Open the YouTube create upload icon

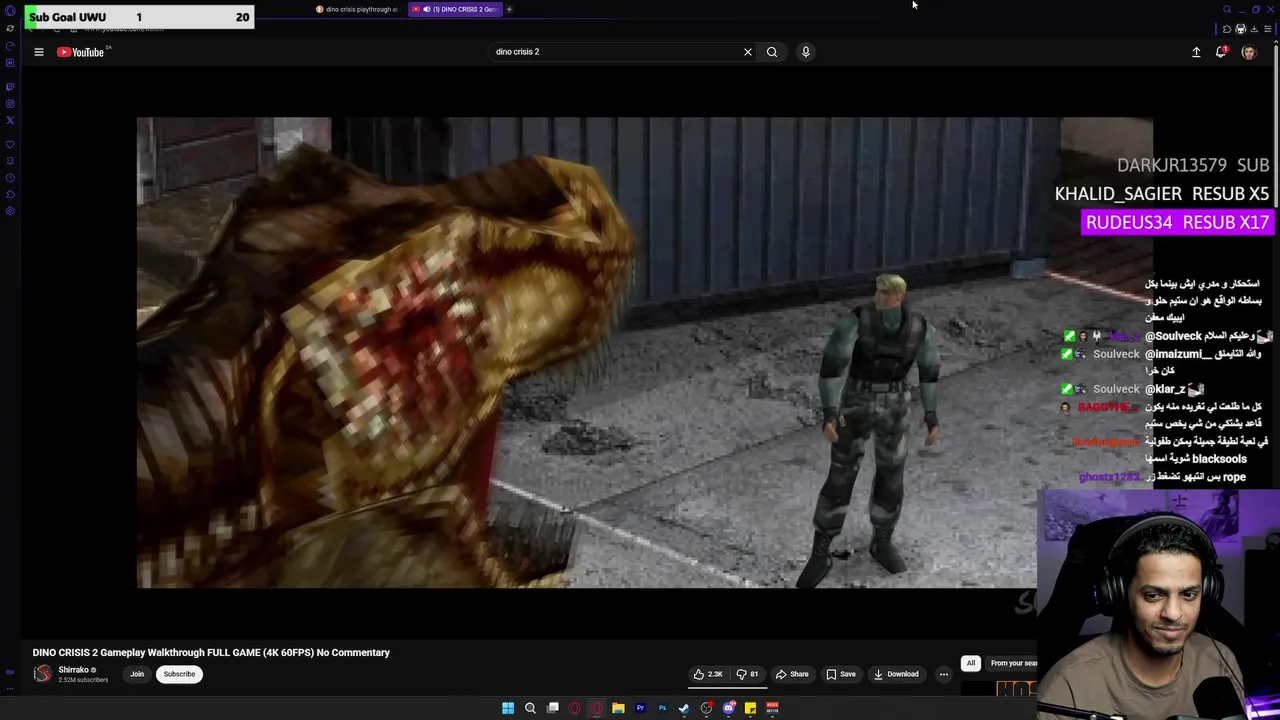click(x=1196, y=52)
